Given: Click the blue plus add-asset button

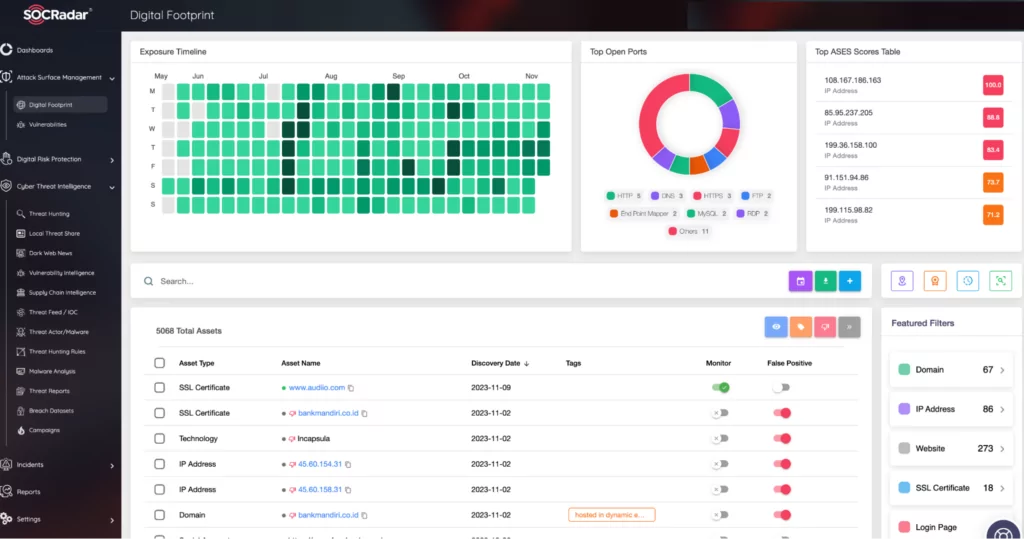Looking at the screenshot, I should tap(850, 281).
